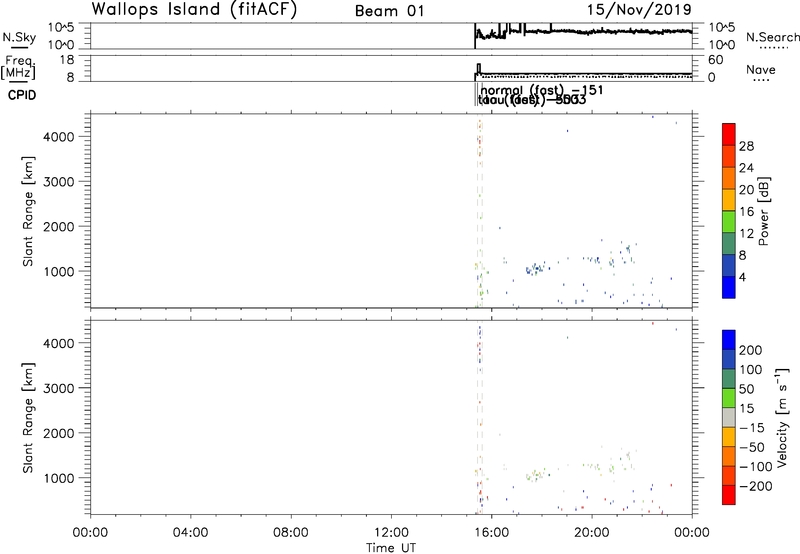
Task: Click the 60 tick on Nave axis
Action: coord(715,60)
